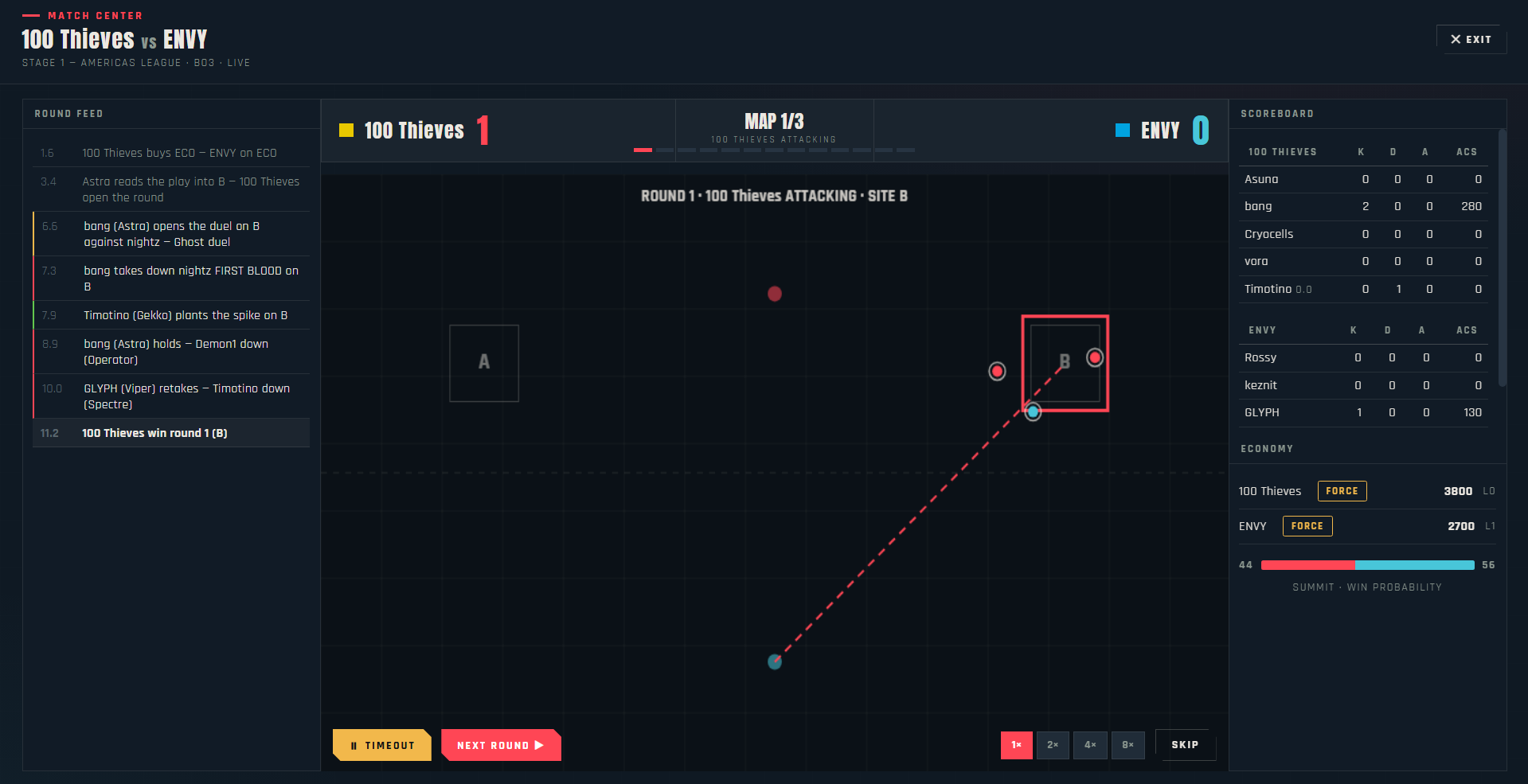Exit the match center
1528x784 pixels.
point(1471,39)
